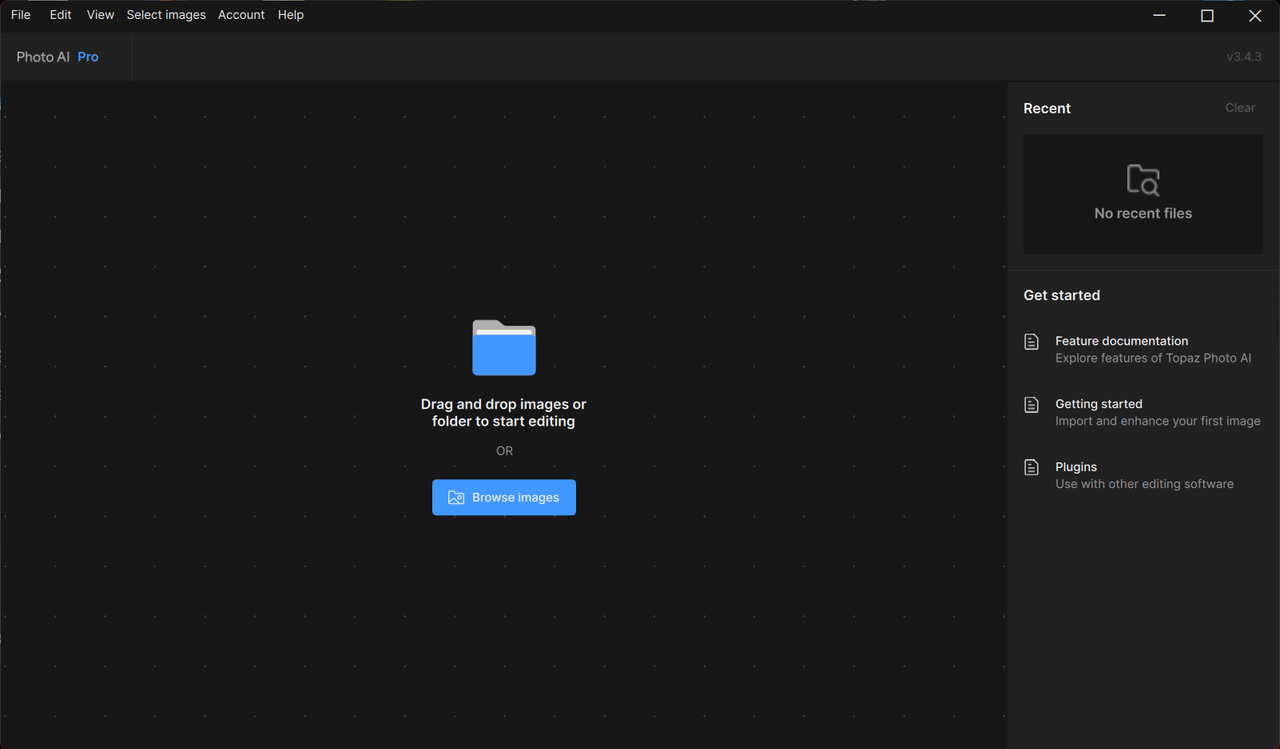This screenshot has height=749, width=1280.
Task: Click the document icon beside Plugins
Action: point(1032,468)
